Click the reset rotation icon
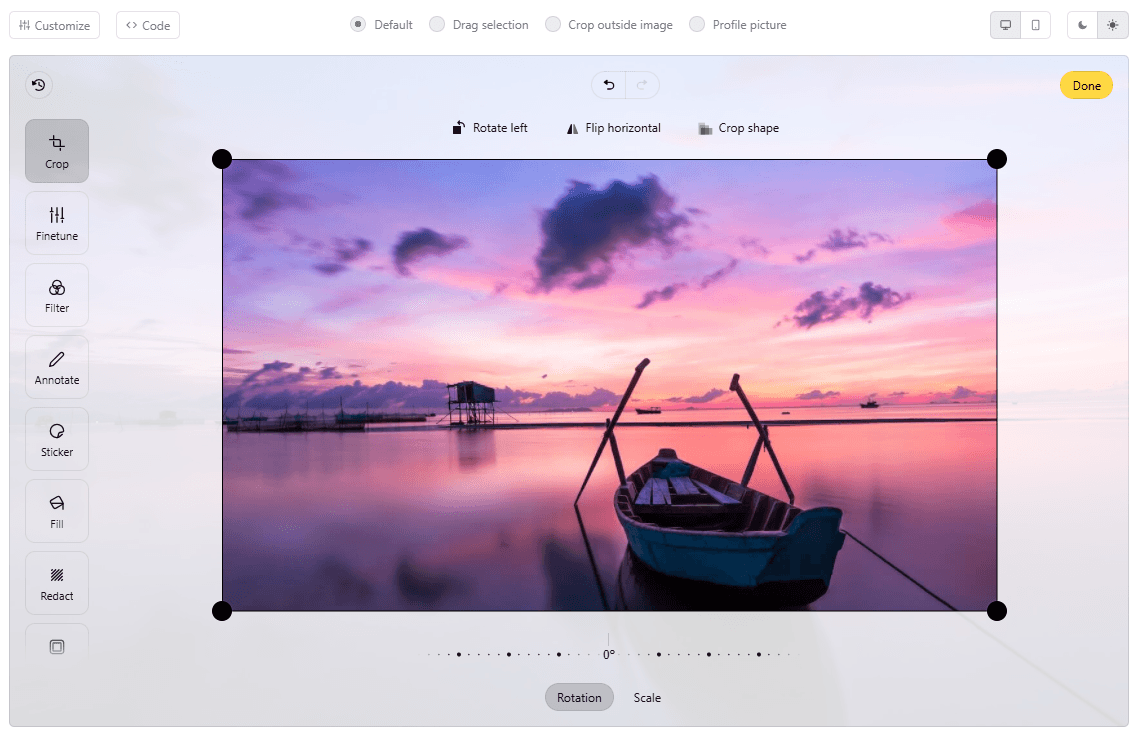The height and width of the screenshot is (731, 1138). 38,85
